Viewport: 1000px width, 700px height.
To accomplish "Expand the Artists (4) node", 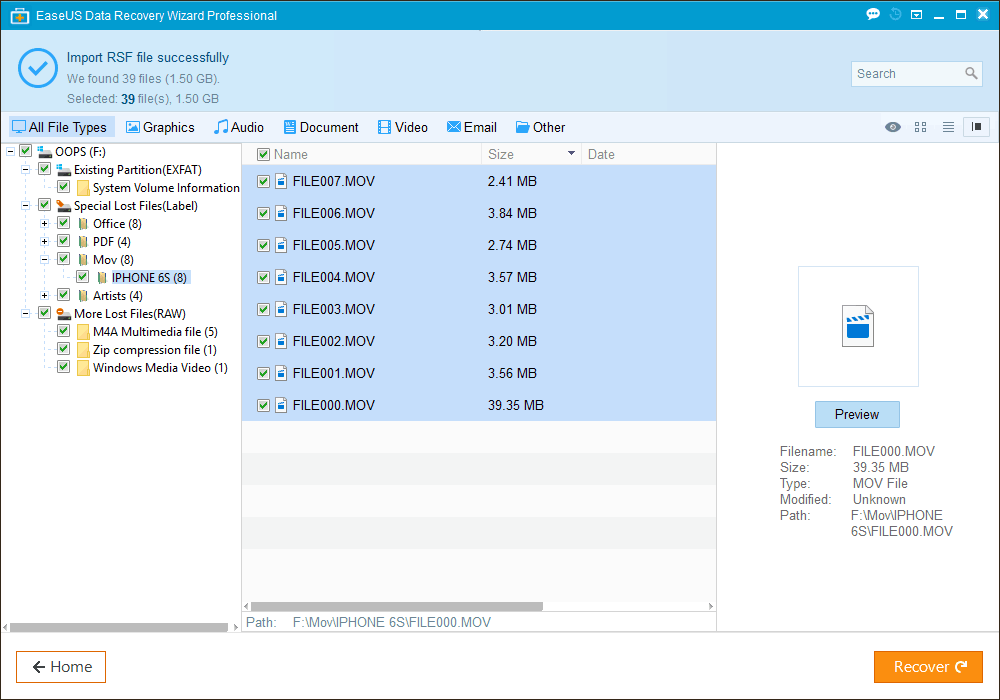I will (x=45, y=296).
